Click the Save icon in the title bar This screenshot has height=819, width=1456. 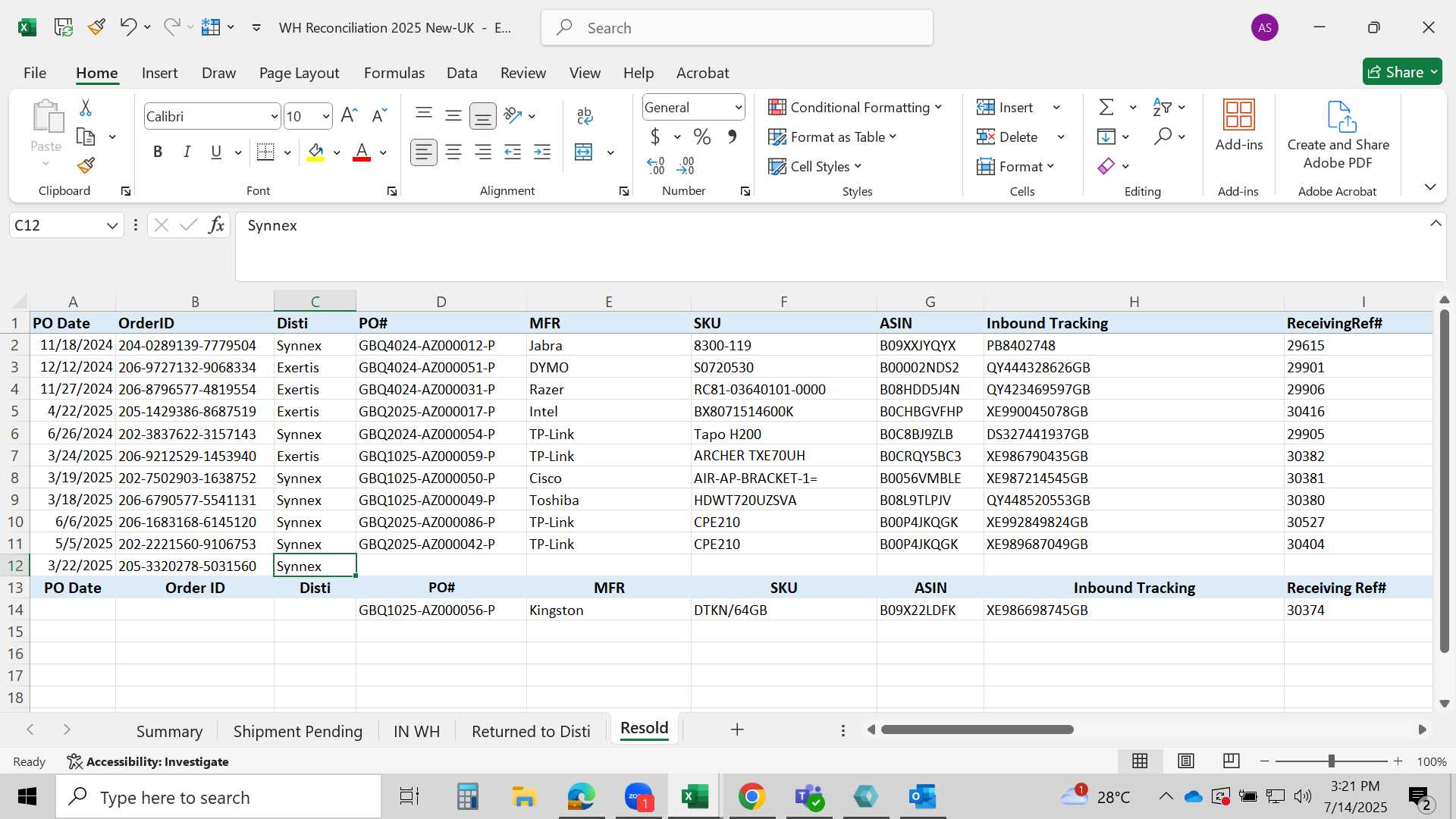(x=64, y=27)
